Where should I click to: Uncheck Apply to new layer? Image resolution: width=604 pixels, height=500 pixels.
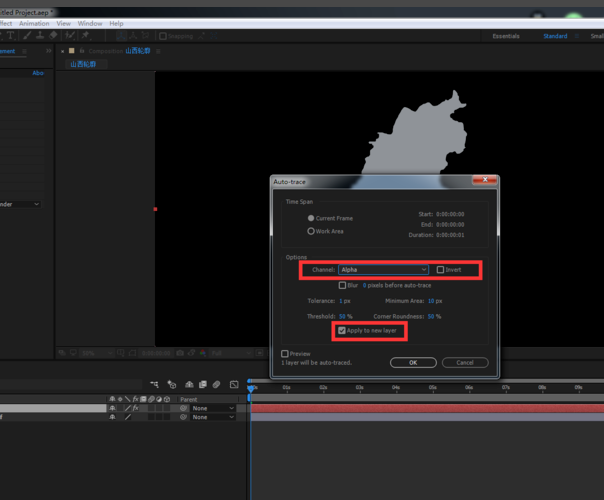coord(342,331)
